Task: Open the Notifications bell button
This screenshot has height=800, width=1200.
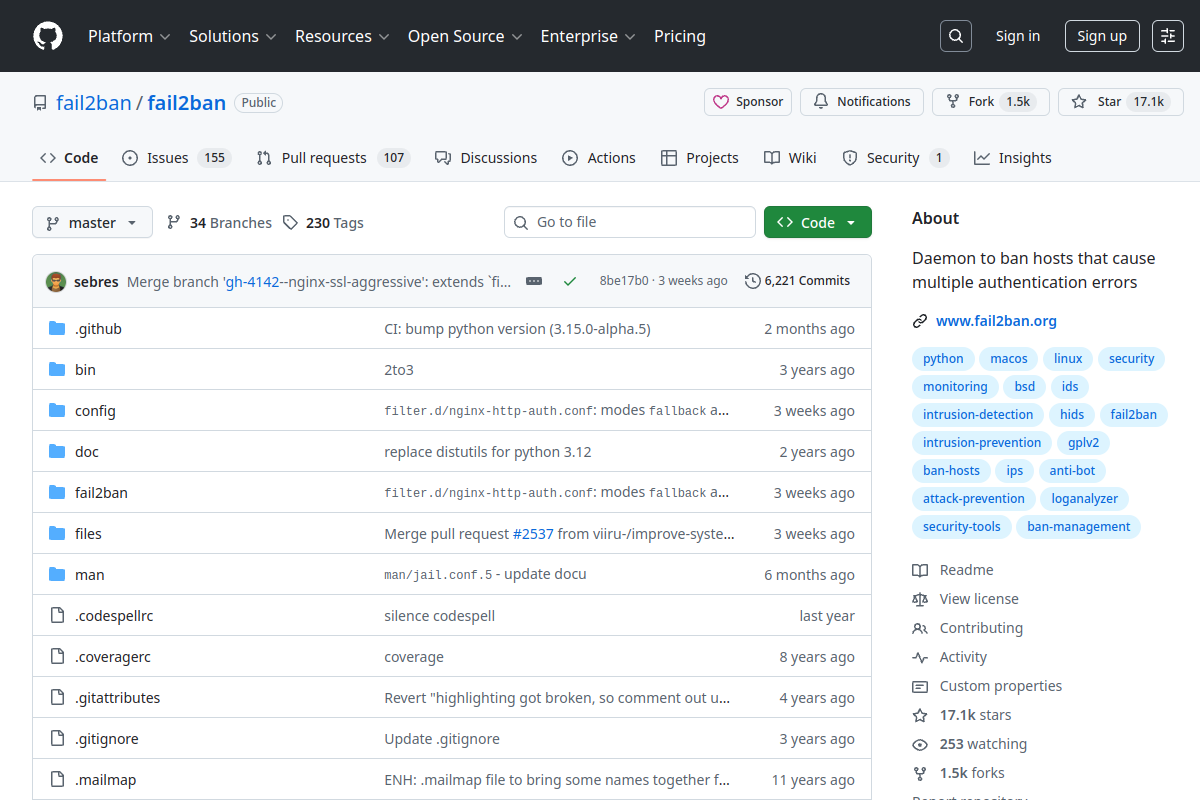Action: (861, 102)
